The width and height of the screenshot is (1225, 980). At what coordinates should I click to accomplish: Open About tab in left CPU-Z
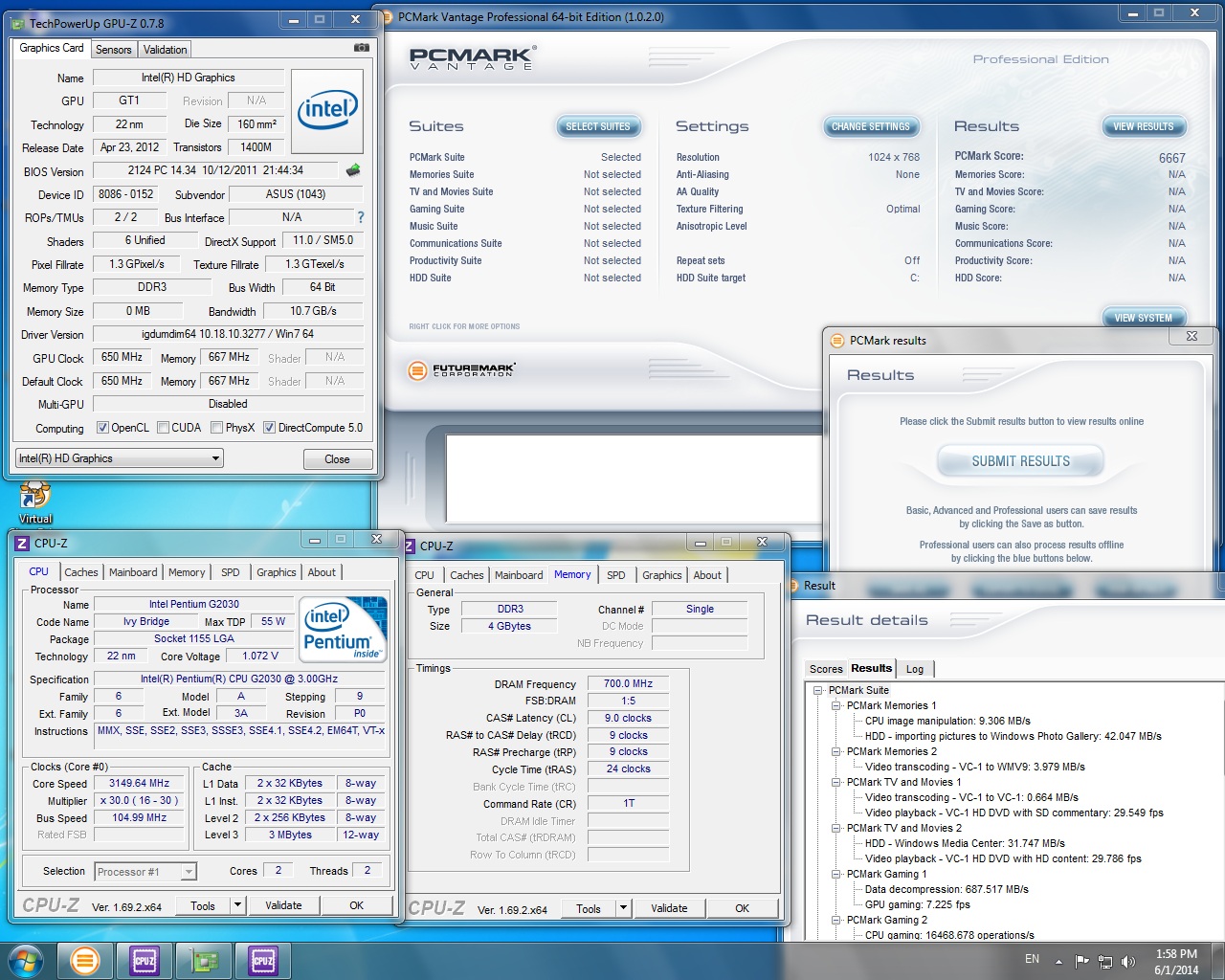pos(322,572)
